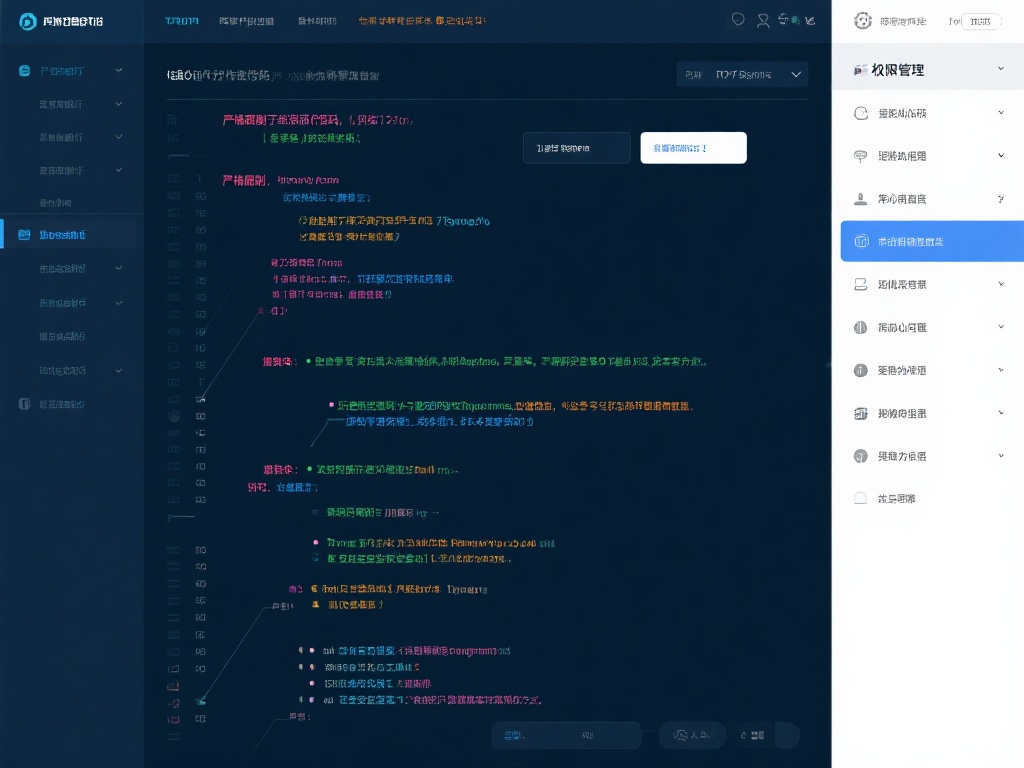Image resolution: width=1024 pixels, height=768 pixels.
Task: Click the shield icon in the top header
Action: click(739, 19)
